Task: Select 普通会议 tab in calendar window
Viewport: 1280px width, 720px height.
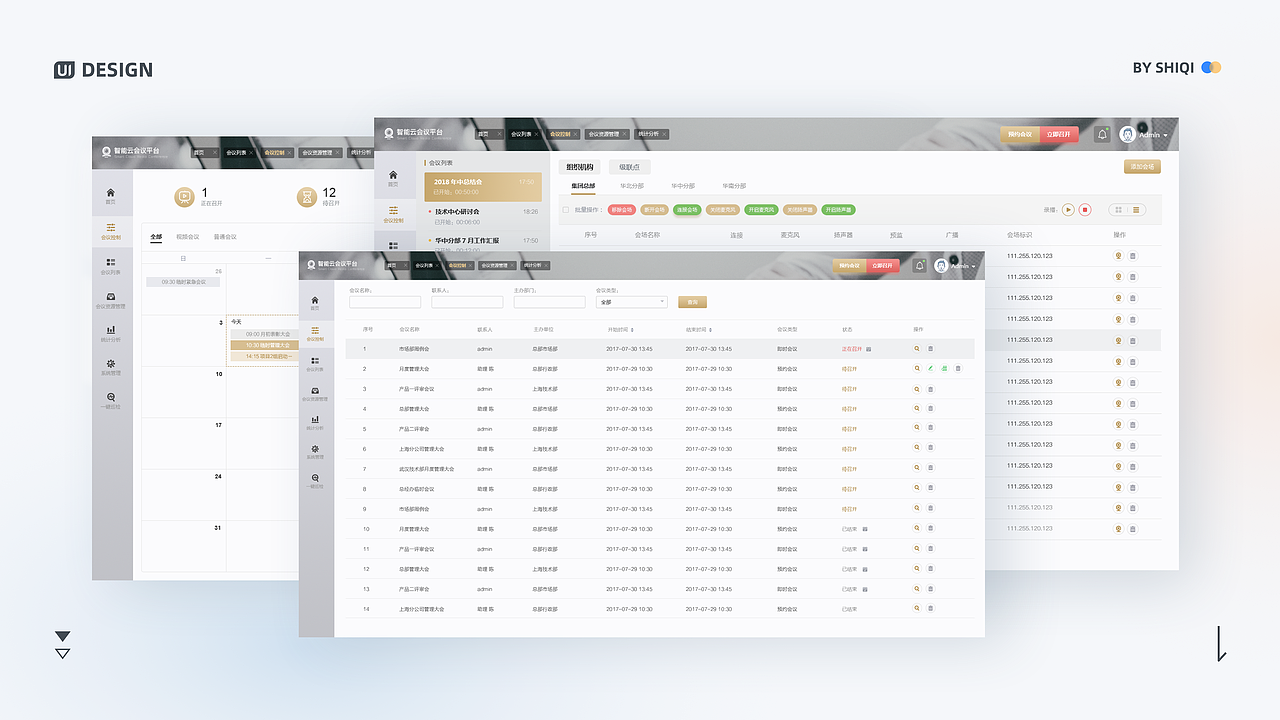Action: click(x=226, y=237)
